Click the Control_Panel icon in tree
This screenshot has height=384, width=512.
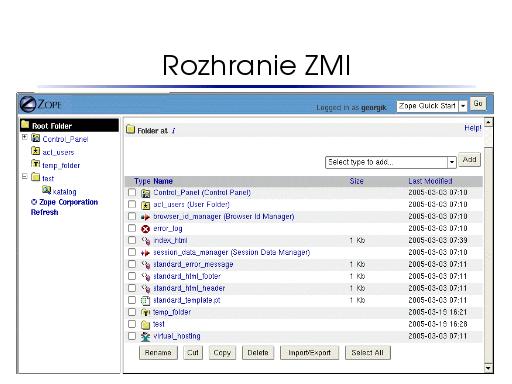click(x=35, y=138)
